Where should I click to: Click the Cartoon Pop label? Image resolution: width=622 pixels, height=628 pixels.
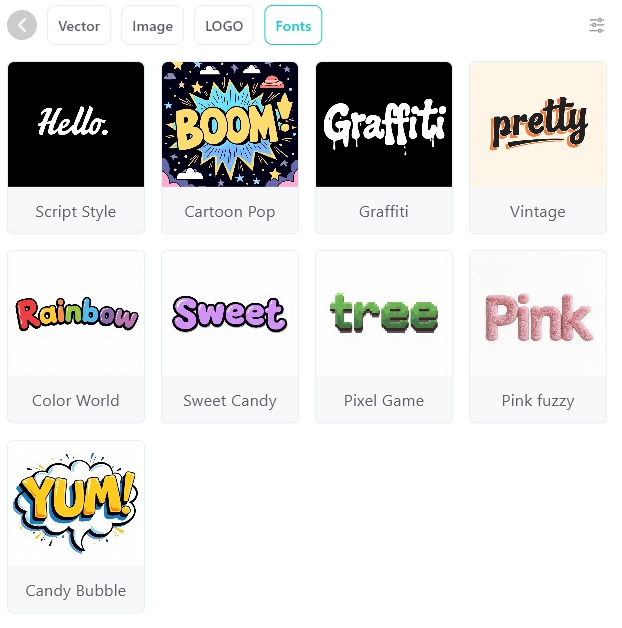(x=230, y=212)
